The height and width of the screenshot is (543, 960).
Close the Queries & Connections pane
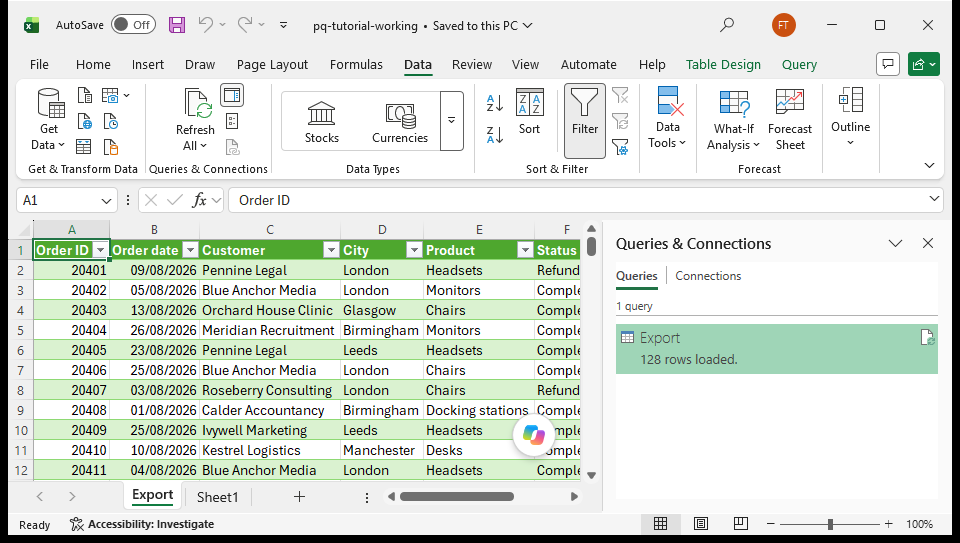pyautogui.click(x=928, y=243)
